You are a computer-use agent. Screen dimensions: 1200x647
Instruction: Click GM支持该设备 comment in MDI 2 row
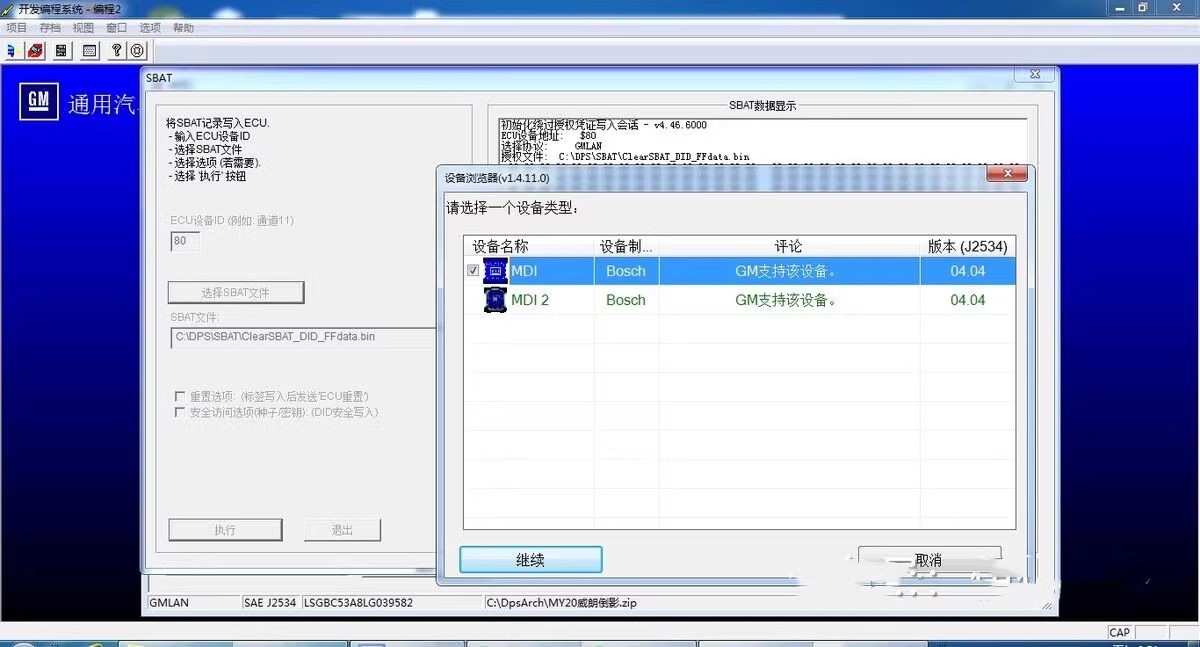(786, 300)
